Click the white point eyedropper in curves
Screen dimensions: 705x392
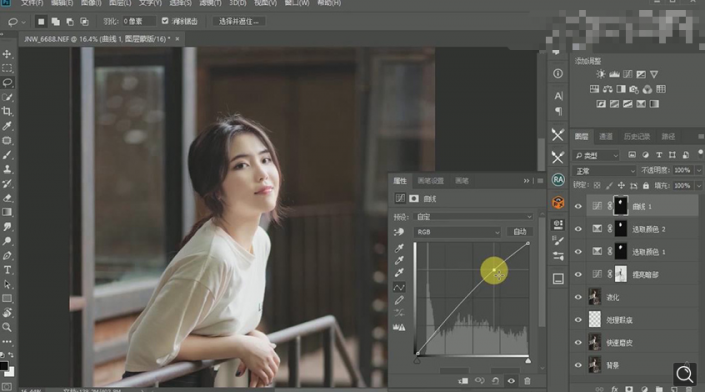click(399, 272)
